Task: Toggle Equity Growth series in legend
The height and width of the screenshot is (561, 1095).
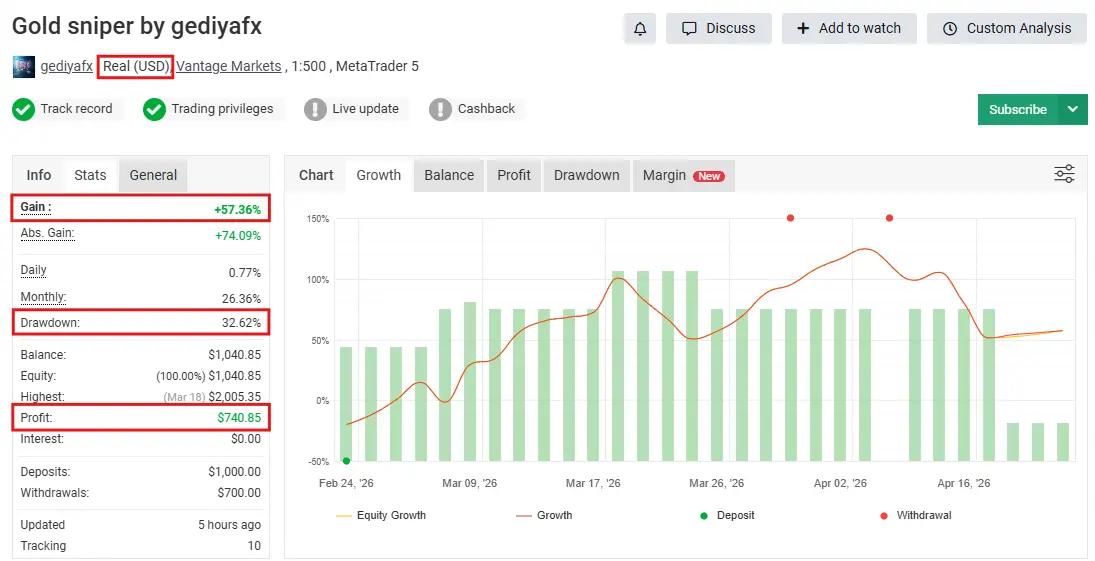Action: point(380,515)
